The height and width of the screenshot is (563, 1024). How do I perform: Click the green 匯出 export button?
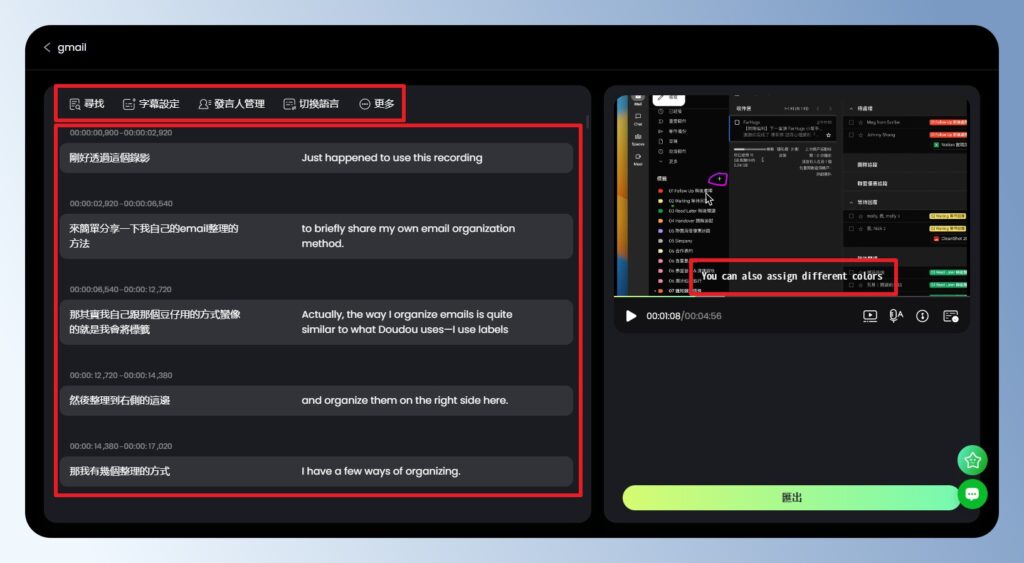click(x=791, y=497)
